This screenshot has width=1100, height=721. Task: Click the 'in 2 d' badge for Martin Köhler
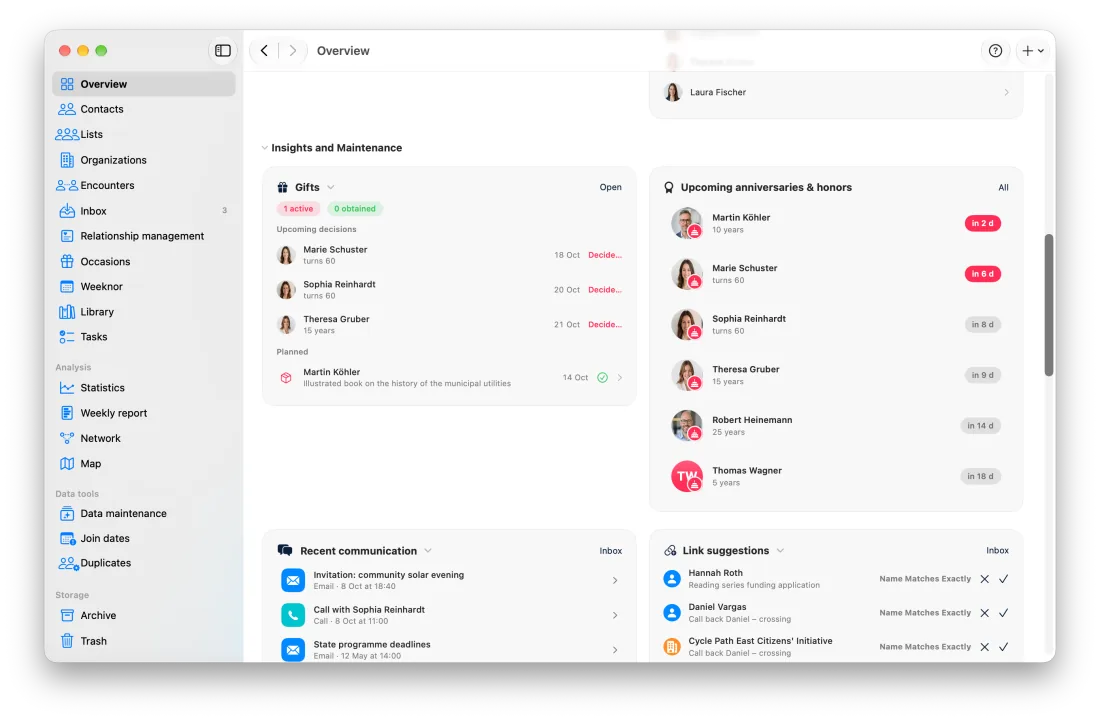pyautogui.click(x=982, y=223)
